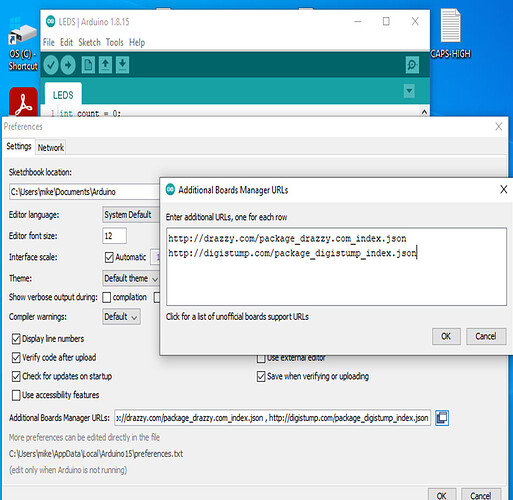Click the Editor font size field

pos(114,236)
